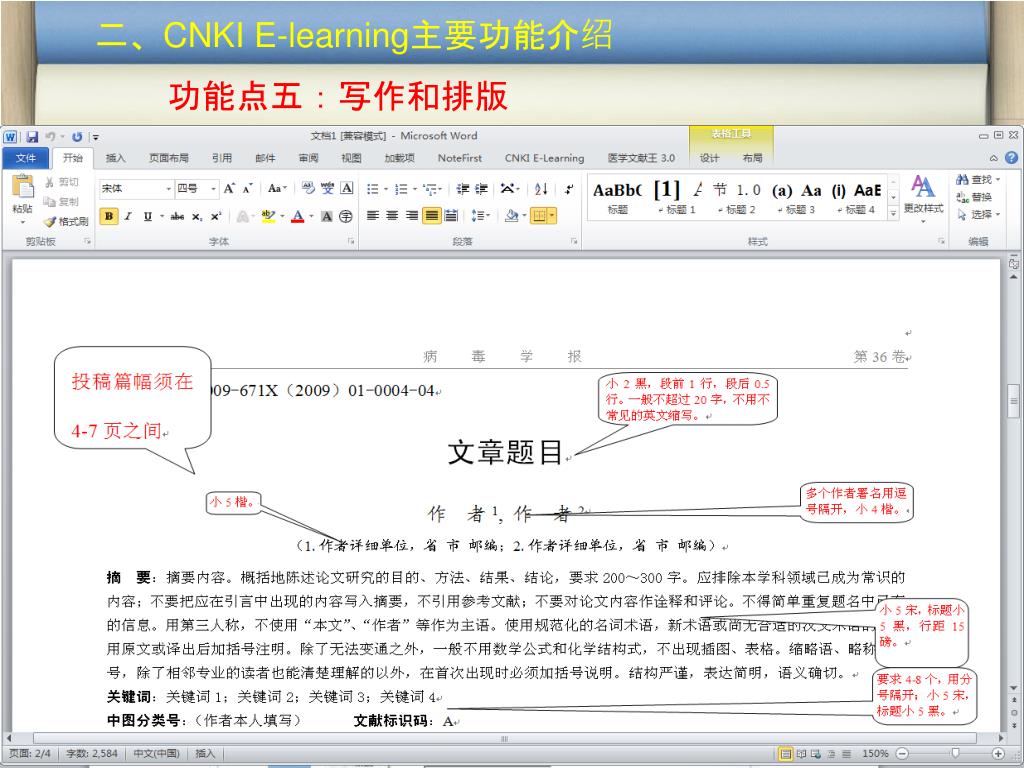Screen dimensions: 1024x768
Task: Click the Cut (剪切) scissors button
Action: (x=61, y=182)
